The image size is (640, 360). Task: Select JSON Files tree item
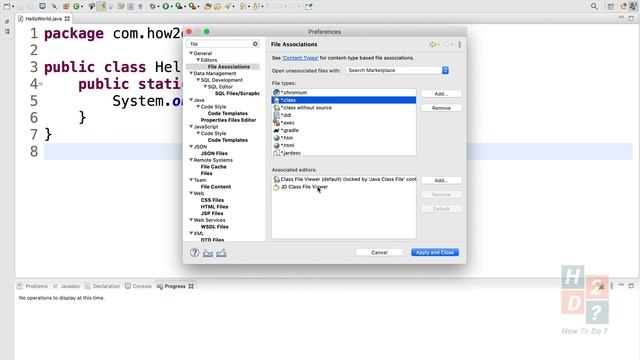214,153
